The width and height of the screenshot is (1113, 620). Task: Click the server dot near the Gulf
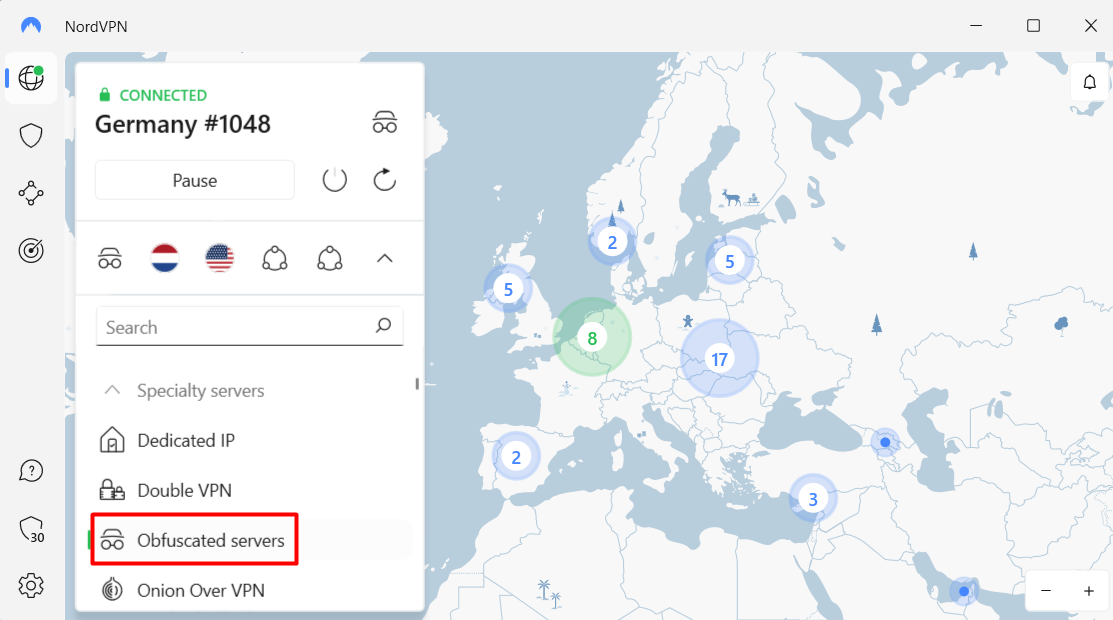pyautogui.click(x=964, y=591)
